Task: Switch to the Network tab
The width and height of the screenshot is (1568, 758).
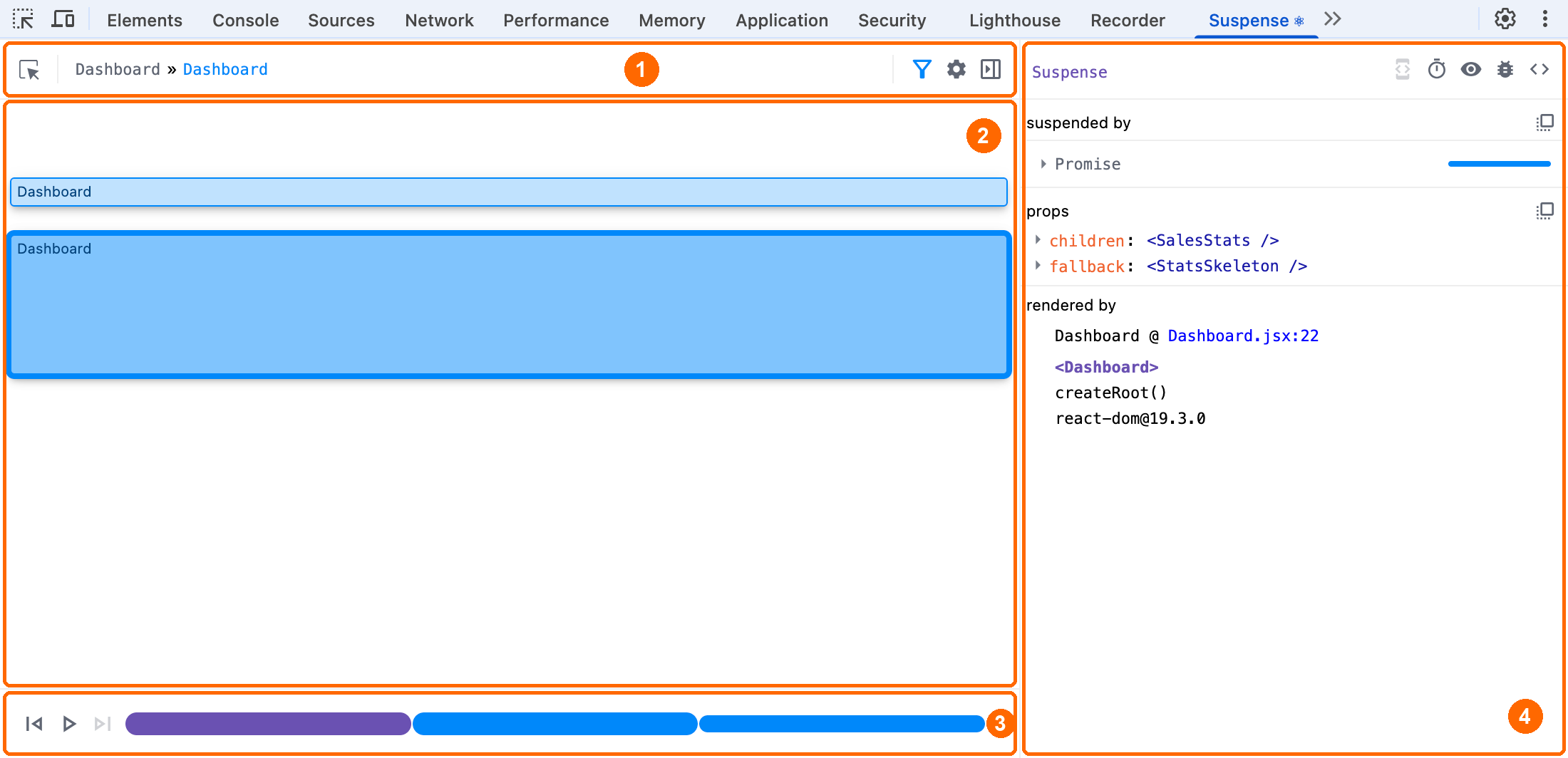Action: click(439, 20)
